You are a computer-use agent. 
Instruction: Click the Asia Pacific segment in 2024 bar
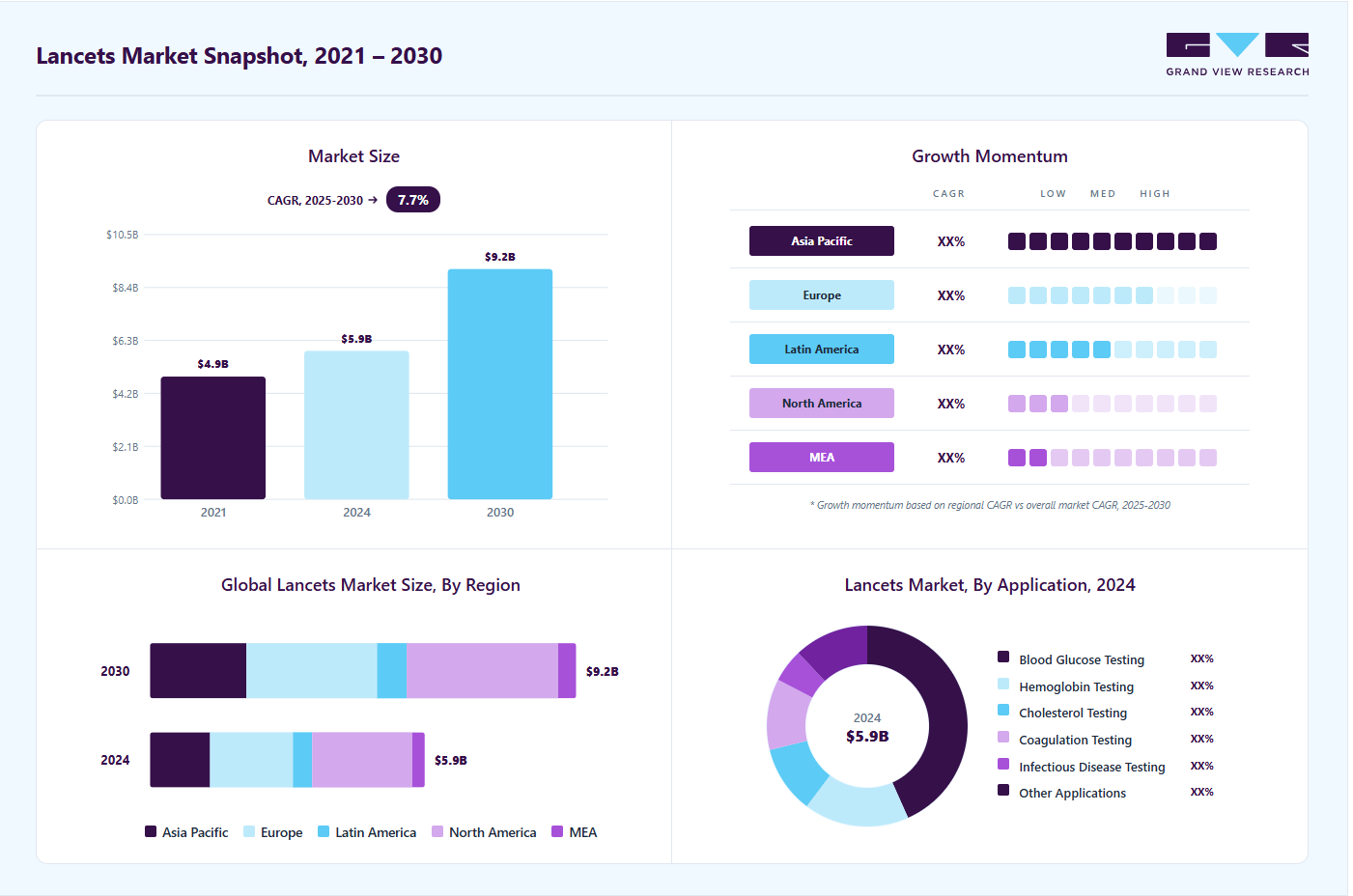[x=180, y=760]
